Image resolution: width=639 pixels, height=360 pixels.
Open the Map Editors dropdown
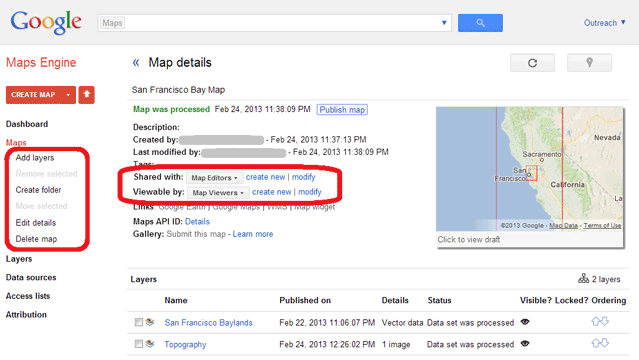click(214, 178)
